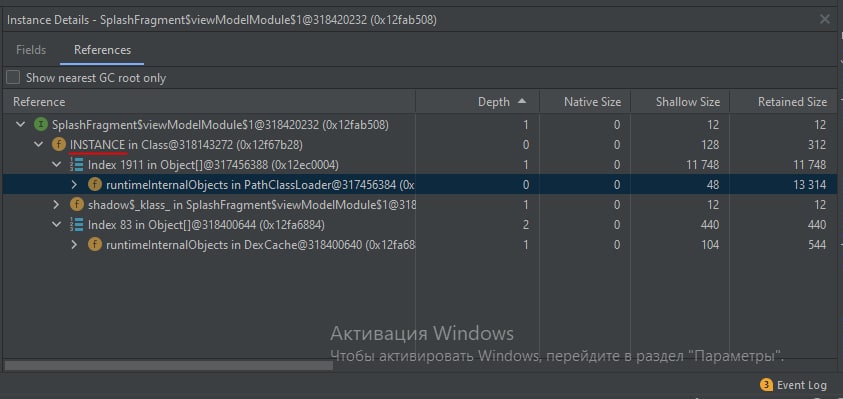
Task: Click the Event Log notification badge icon
Action: [x=766, y=385]
